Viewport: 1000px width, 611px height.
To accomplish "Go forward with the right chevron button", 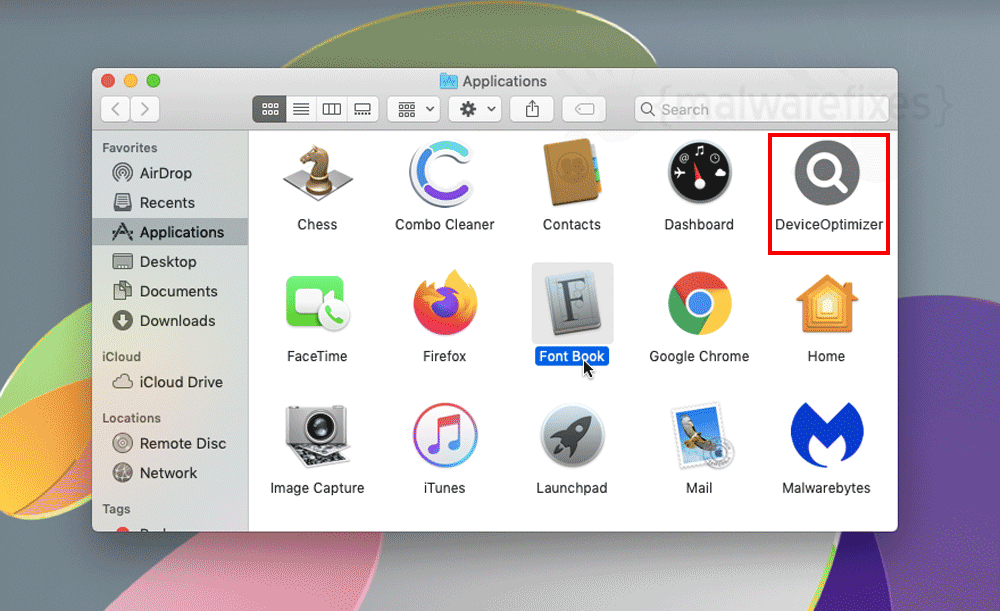I will [x=145, y=109].
